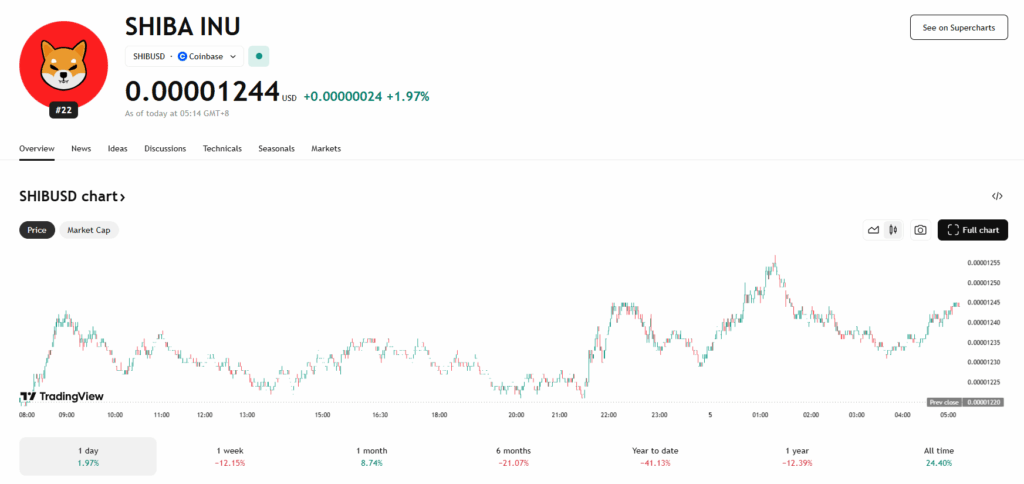This screenshot has height=484, width=1024.
Task: Open the Seasonals tab
Action: (x=276, y=149)
